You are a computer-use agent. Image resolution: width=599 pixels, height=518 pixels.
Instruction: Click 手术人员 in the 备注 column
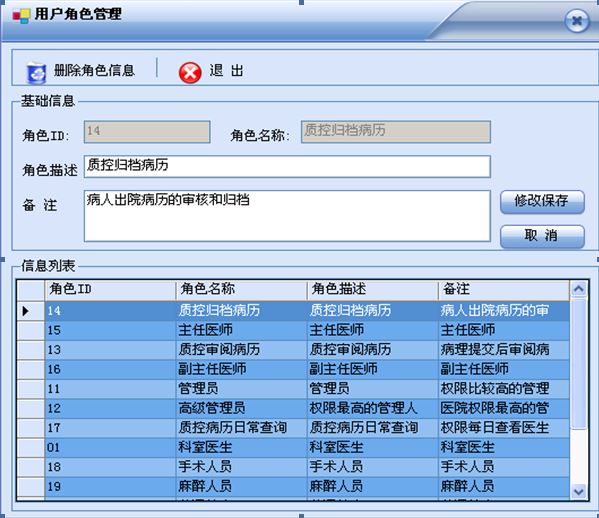[503, 467]
